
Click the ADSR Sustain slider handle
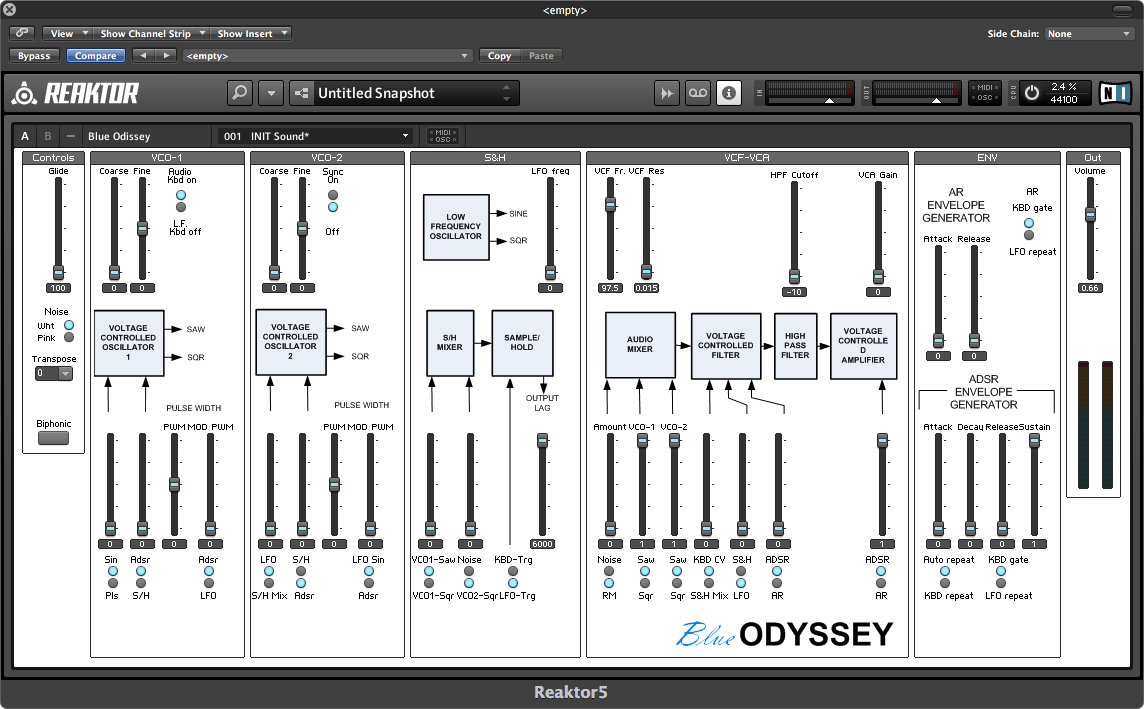pyautogui.click(x=1034, y=441)
